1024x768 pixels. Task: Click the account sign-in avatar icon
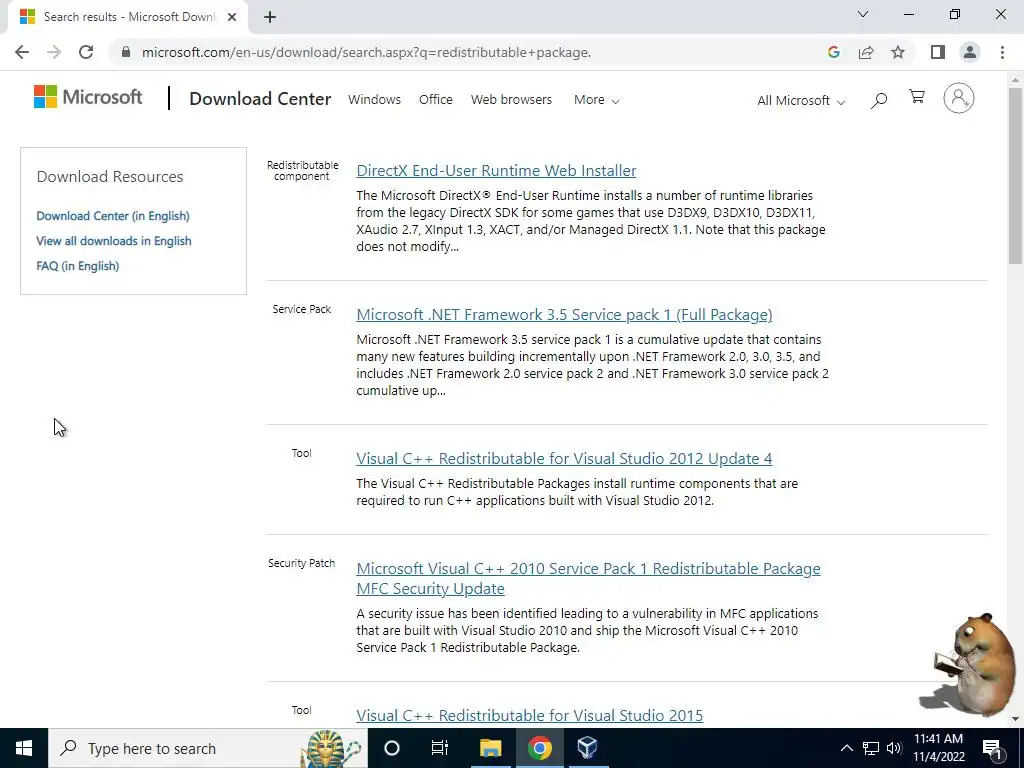point(958,98)
